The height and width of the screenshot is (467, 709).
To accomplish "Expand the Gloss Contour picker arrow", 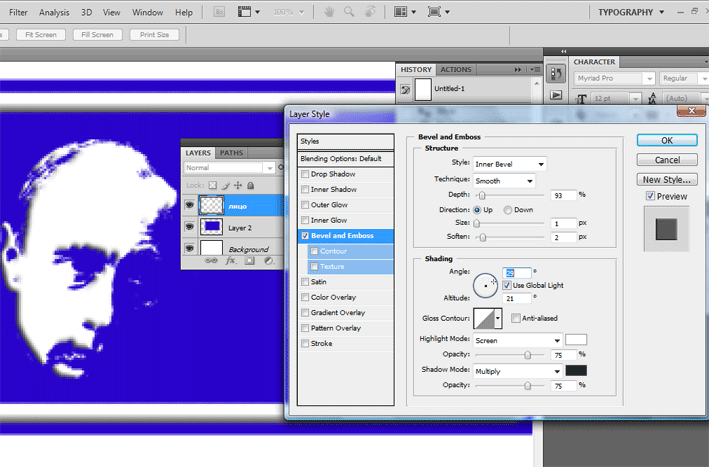I will 498,318.
